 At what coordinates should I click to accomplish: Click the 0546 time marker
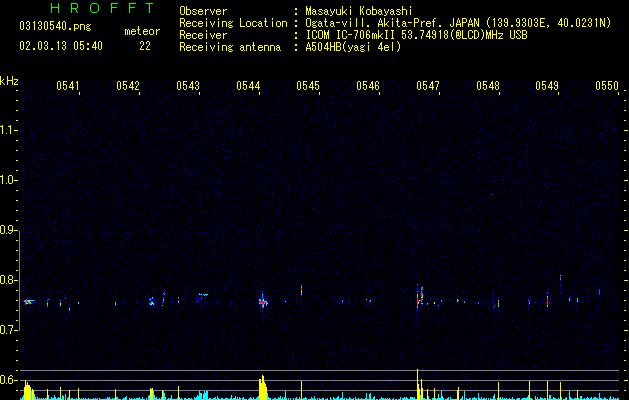(367, 86)
